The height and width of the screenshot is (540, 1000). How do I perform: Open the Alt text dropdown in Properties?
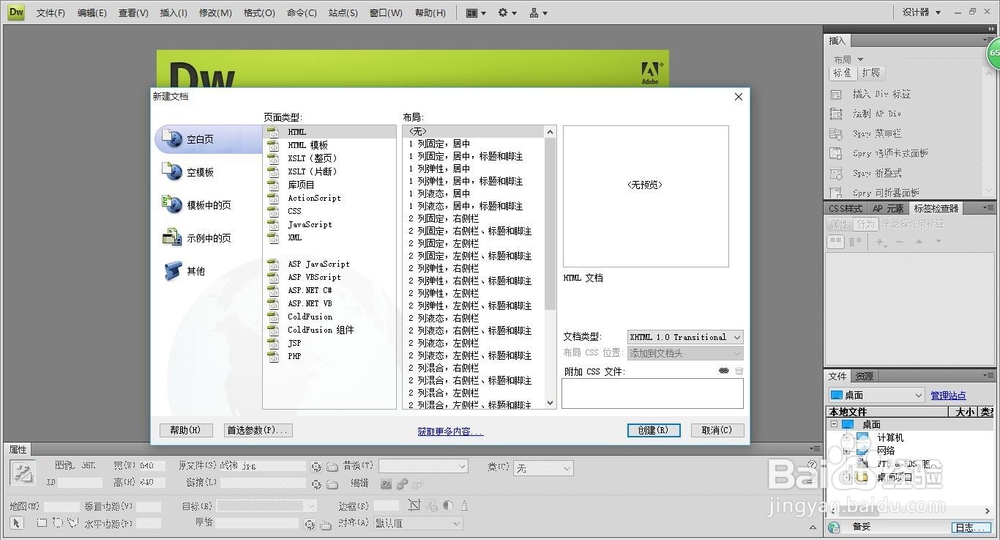pos(424,467)
